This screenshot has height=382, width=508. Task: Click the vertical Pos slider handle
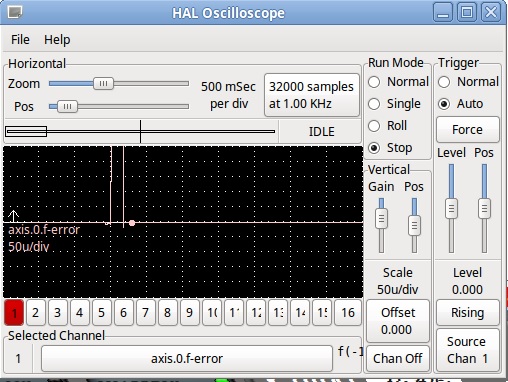[414, 226]
